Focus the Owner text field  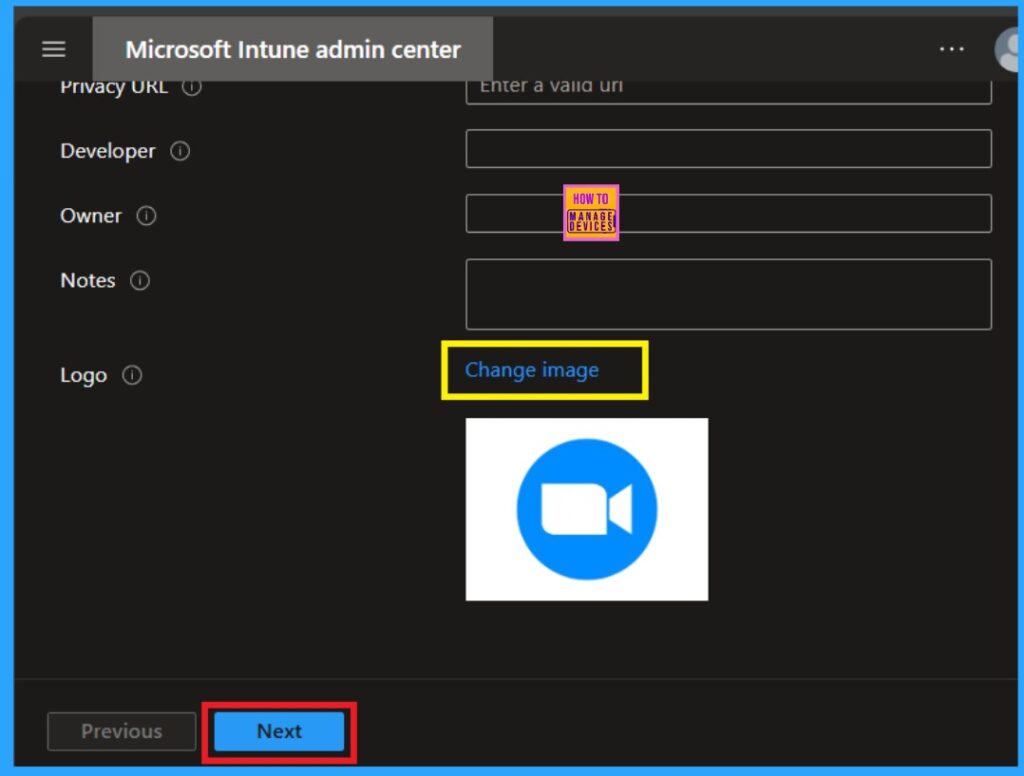click(x=728, y=213)
